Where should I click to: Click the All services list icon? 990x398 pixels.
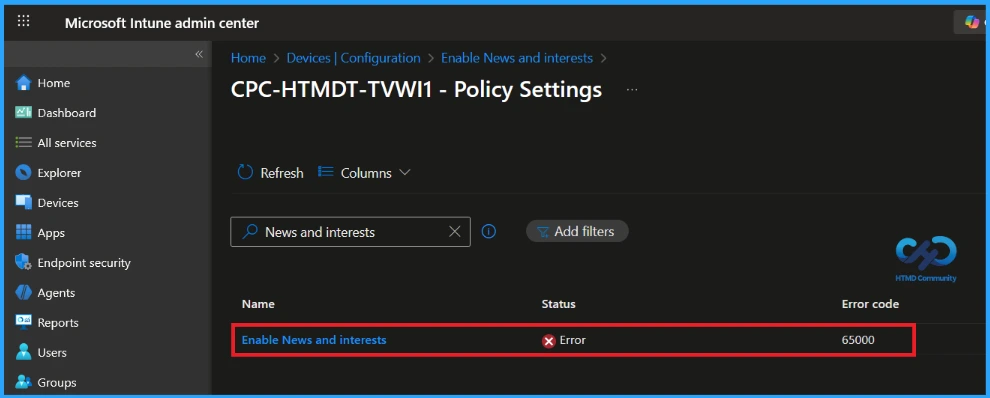coord(23,143)
